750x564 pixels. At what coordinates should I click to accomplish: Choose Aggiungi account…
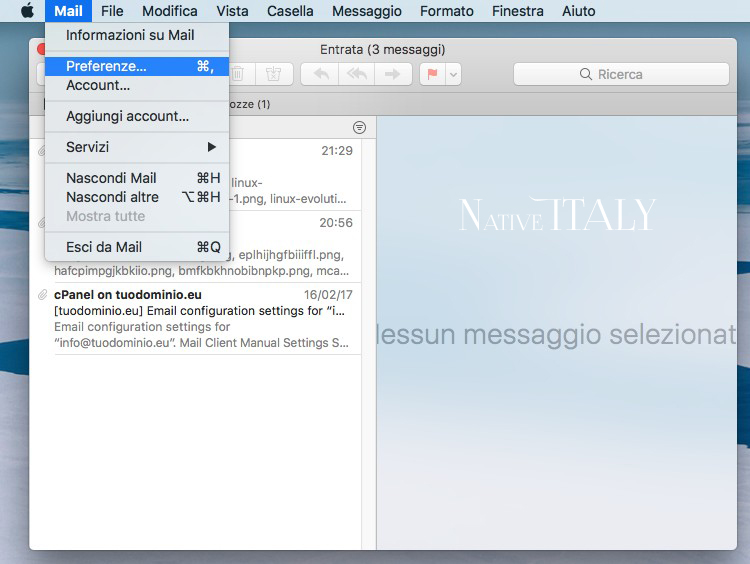[x=137, y=116]
